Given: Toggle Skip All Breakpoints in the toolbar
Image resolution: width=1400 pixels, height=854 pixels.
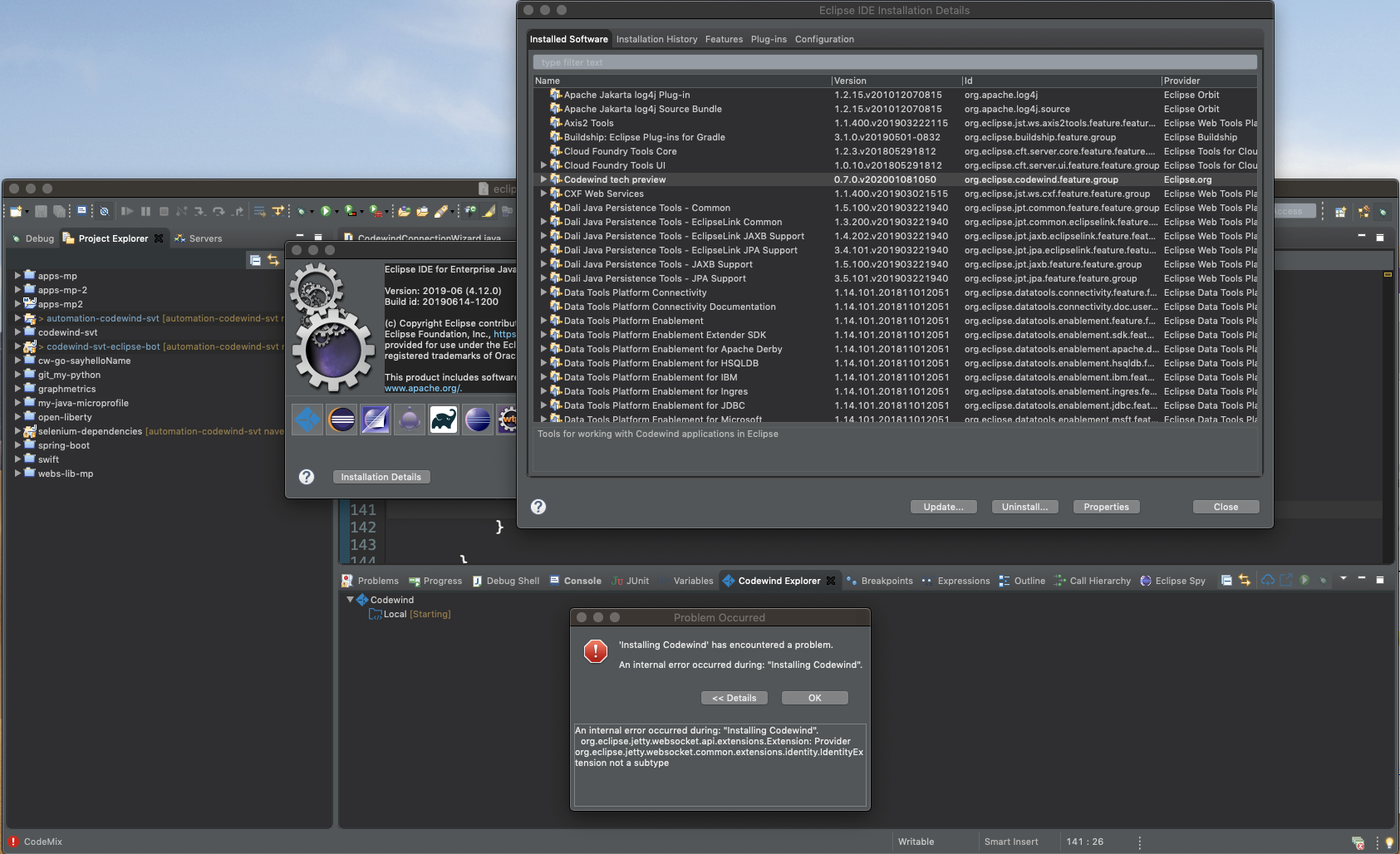Looking at the screenshot, I should click(104, 213).
